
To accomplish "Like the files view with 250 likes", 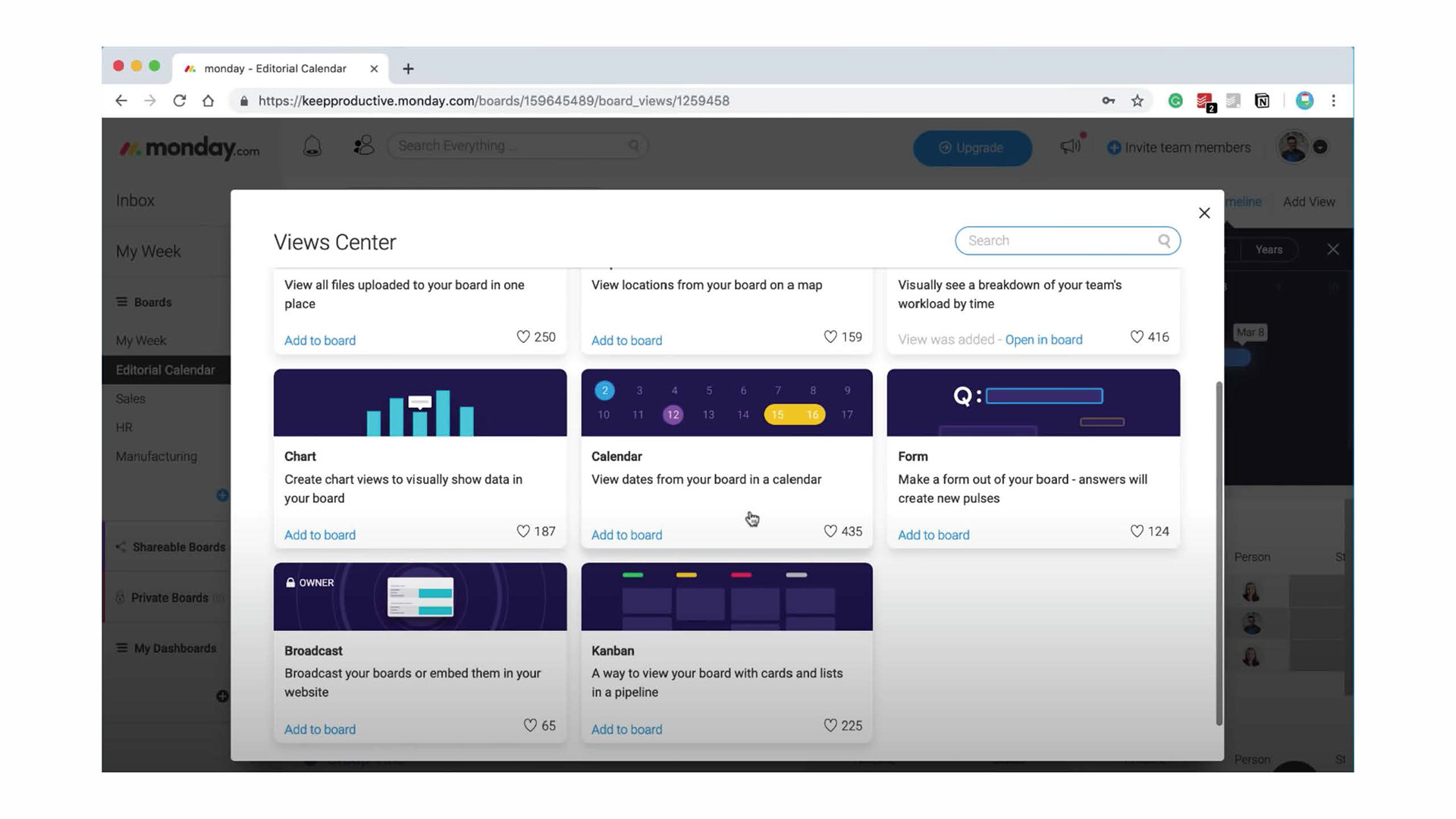I will coord(523,337).
